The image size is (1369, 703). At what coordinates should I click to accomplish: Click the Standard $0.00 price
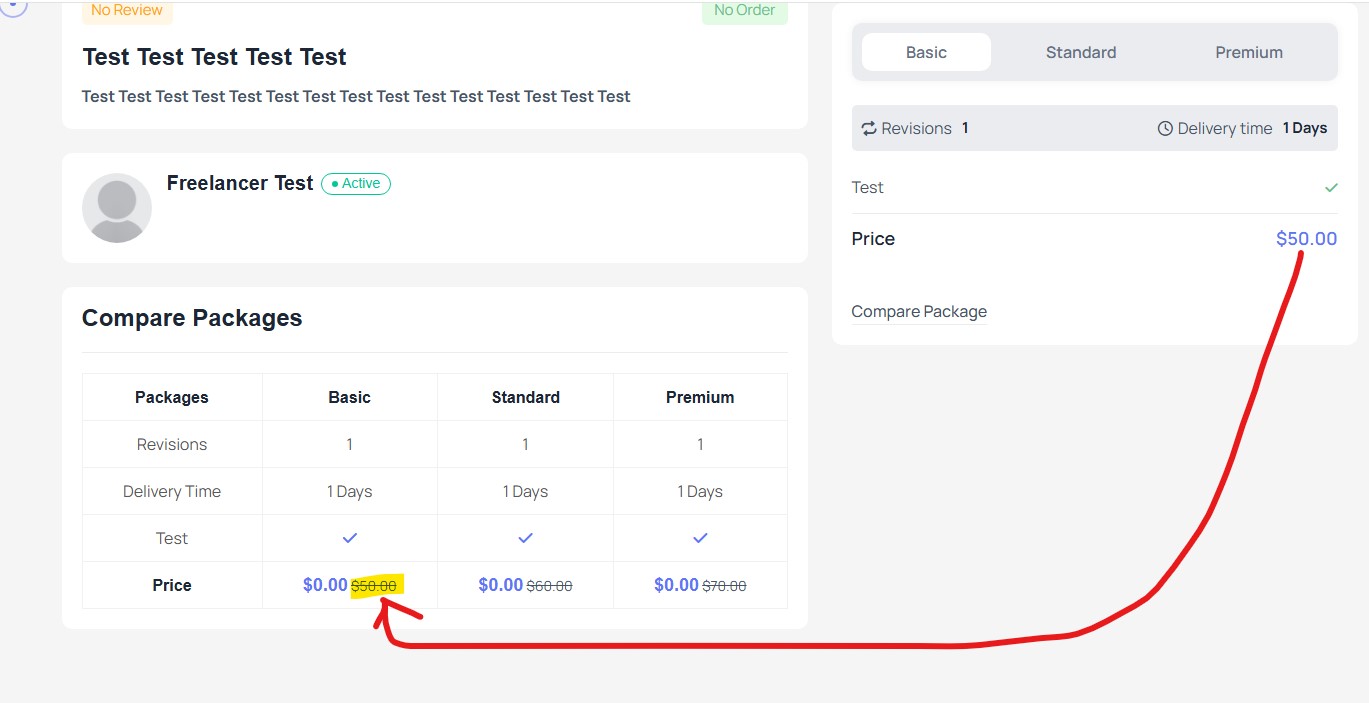501,585
